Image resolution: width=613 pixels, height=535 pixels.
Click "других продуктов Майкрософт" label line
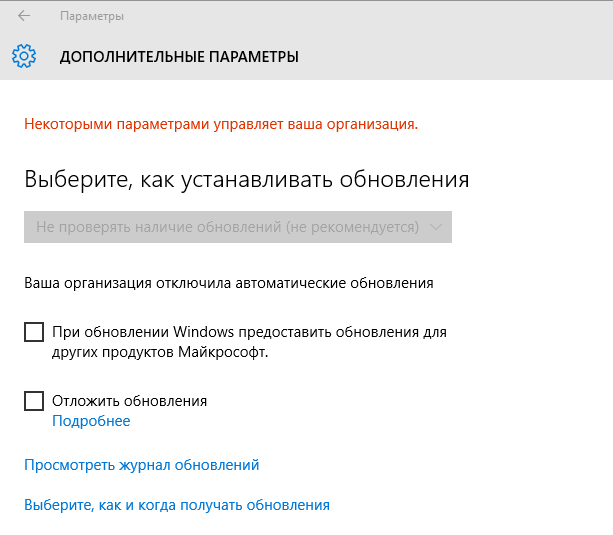coord(161,353)
